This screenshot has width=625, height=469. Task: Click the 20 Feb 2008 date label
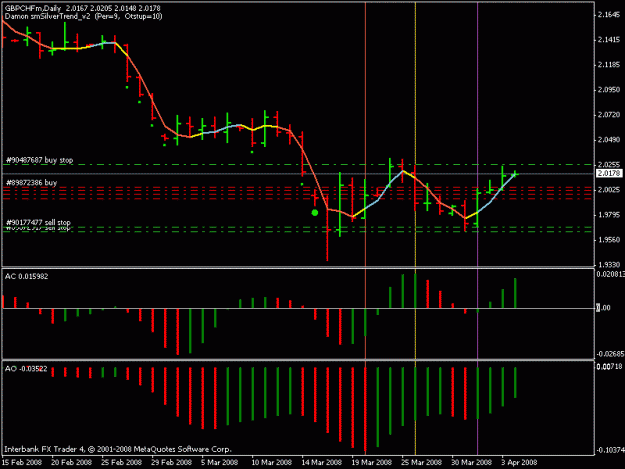click(x=72, y=462)
